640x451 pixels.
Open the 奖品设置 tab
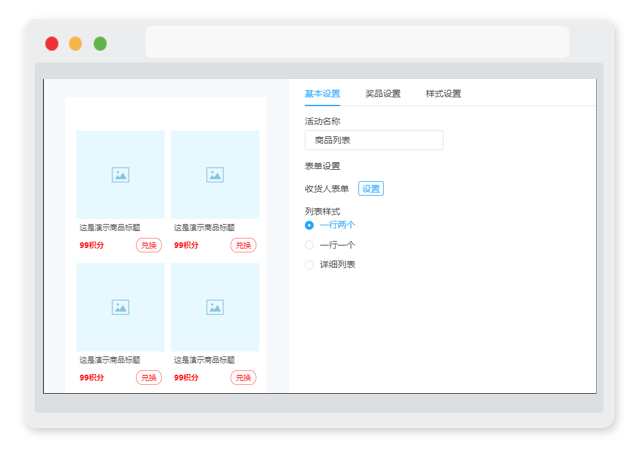point(382,94)
